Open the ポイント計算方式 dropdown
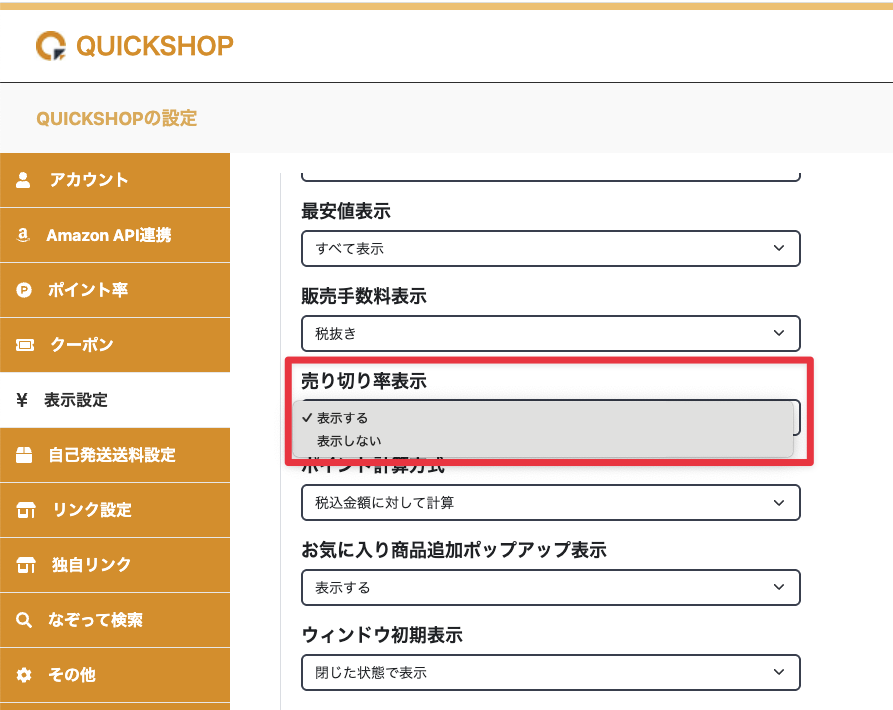This screenshot has height=710, width=893. point(550,502)
